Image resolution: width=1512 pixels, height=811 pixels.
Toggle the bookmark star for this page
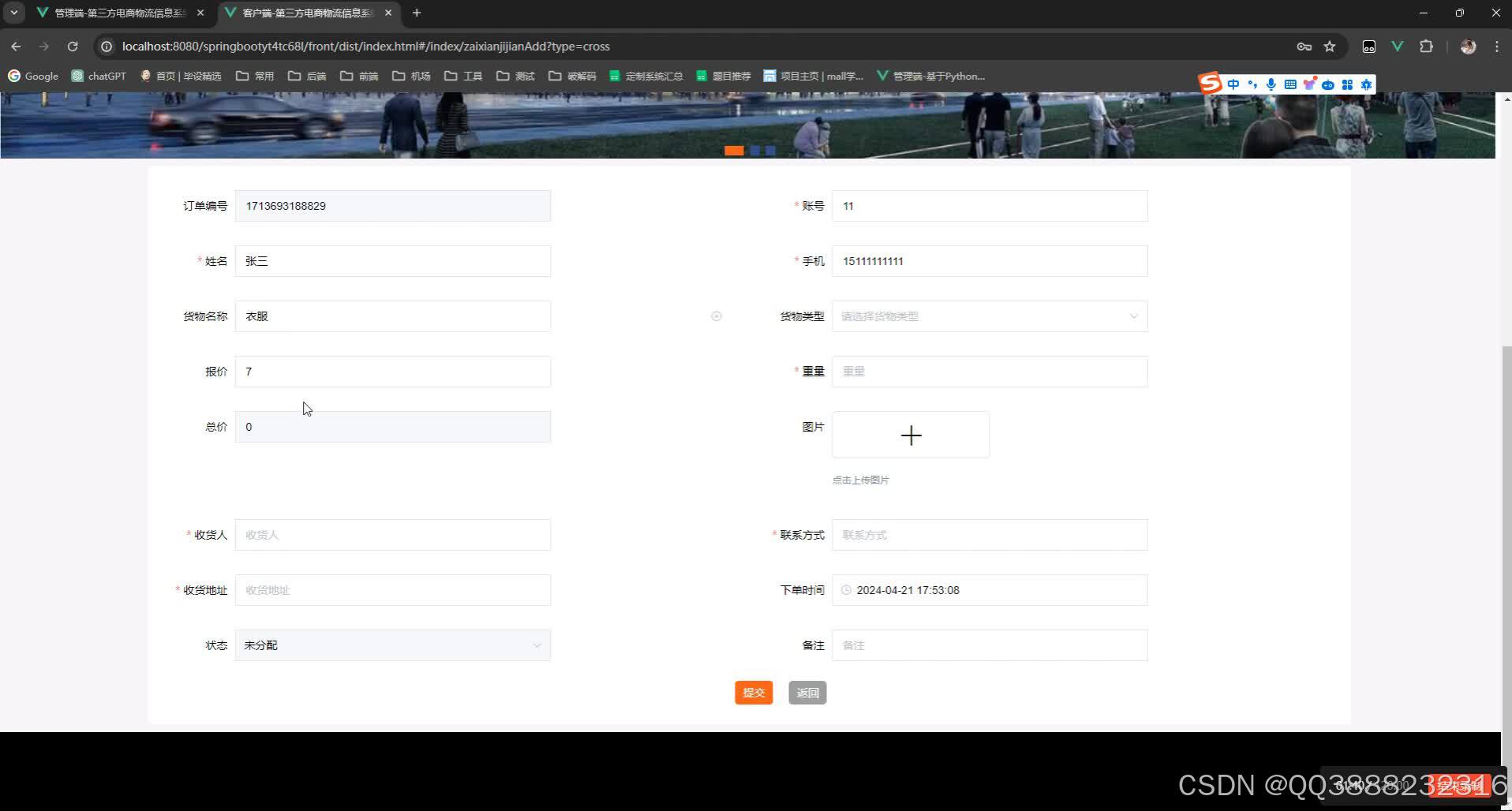tap(1330, 46)
